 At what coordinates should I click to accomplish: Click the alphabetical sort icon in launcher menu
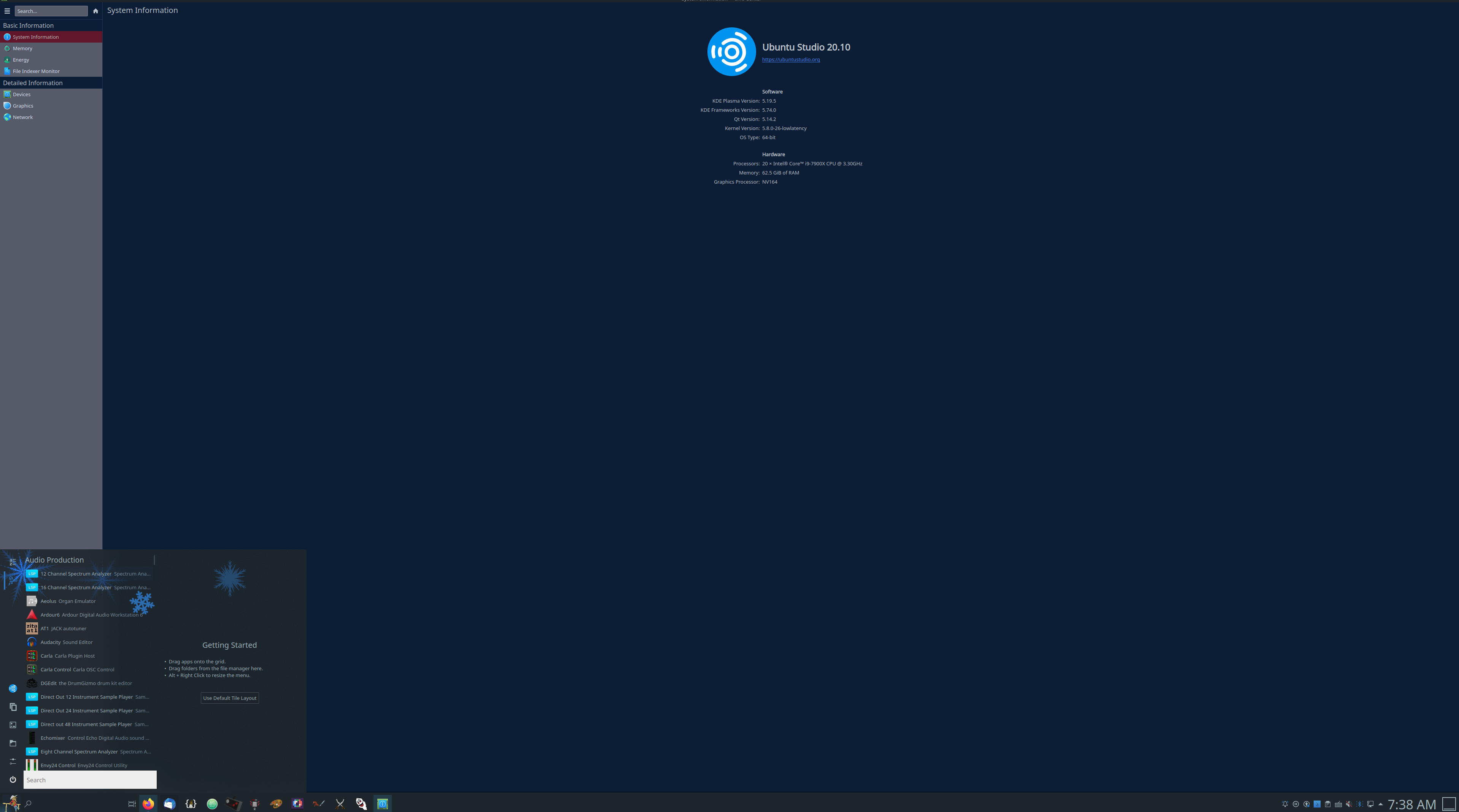pyautogui.click(x=13, y=562)
